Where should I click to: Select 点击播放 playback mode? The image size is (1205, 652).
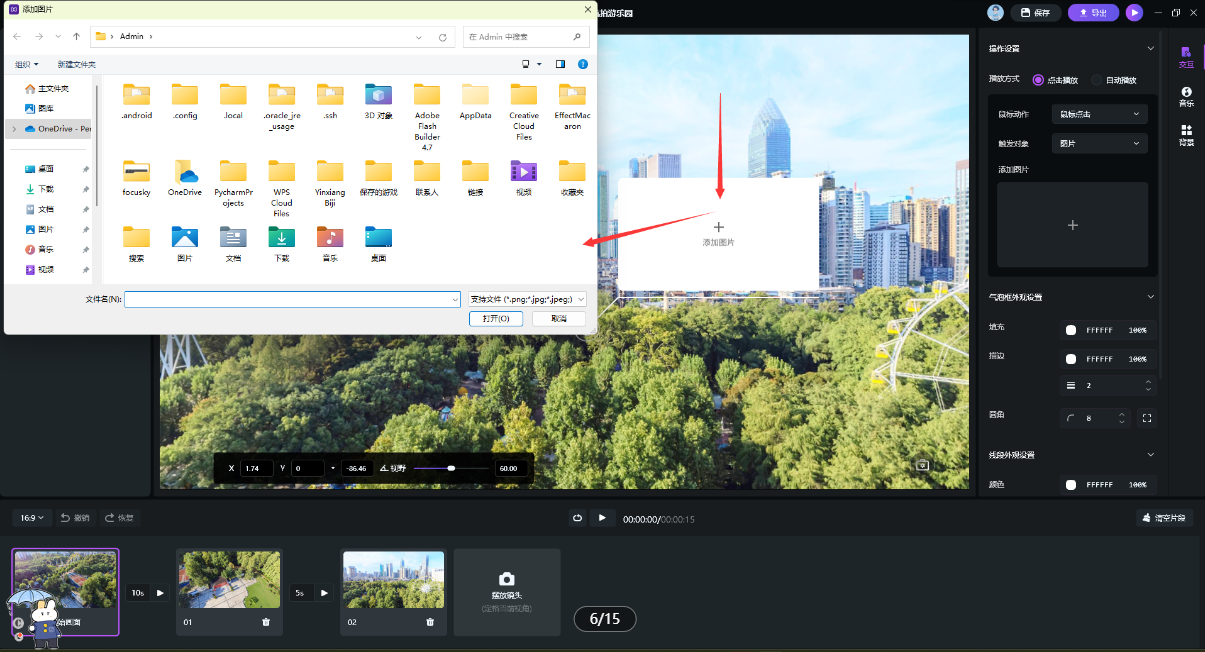click(1038, 80)
